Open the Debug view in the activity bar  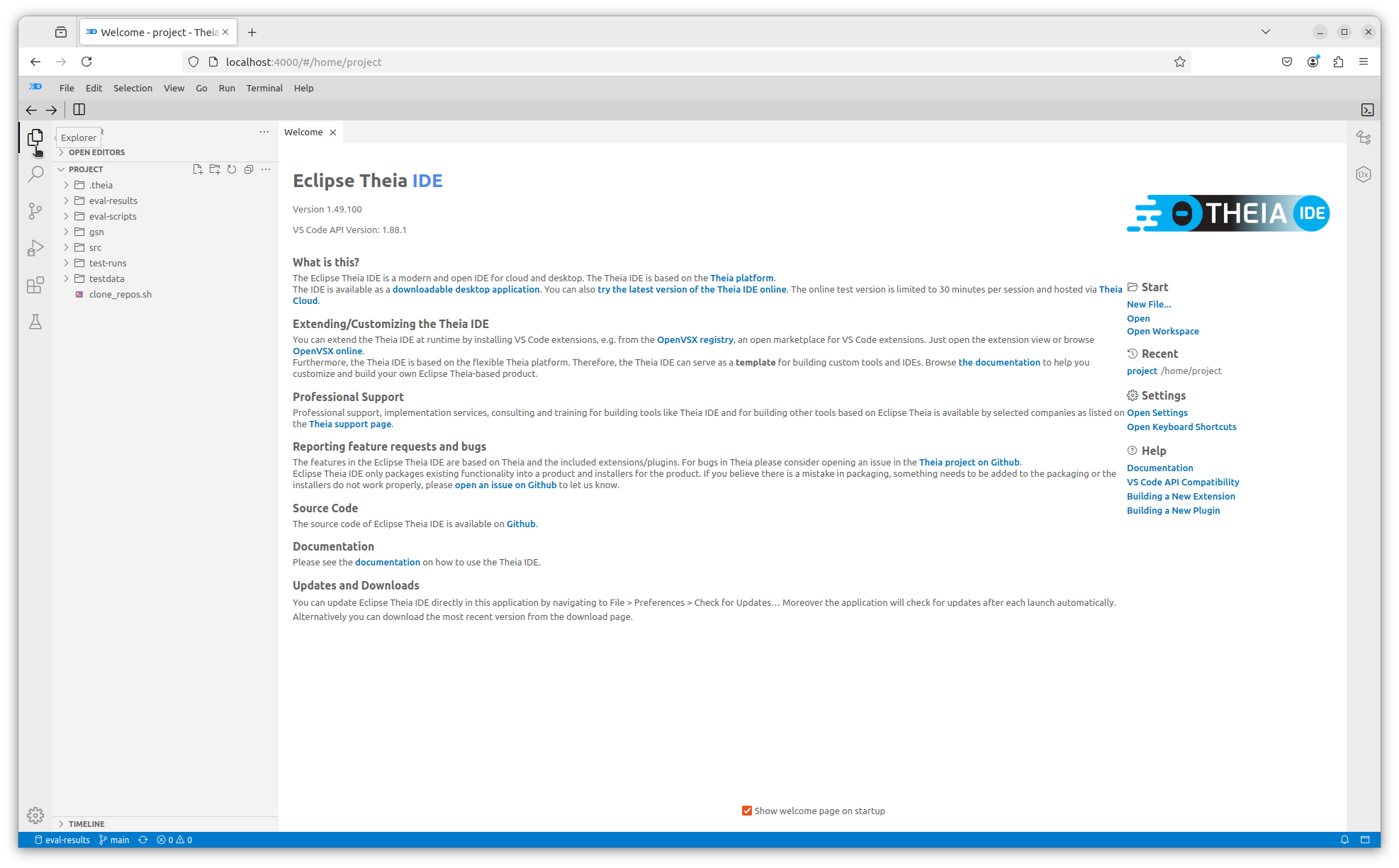tap(35, 248)
